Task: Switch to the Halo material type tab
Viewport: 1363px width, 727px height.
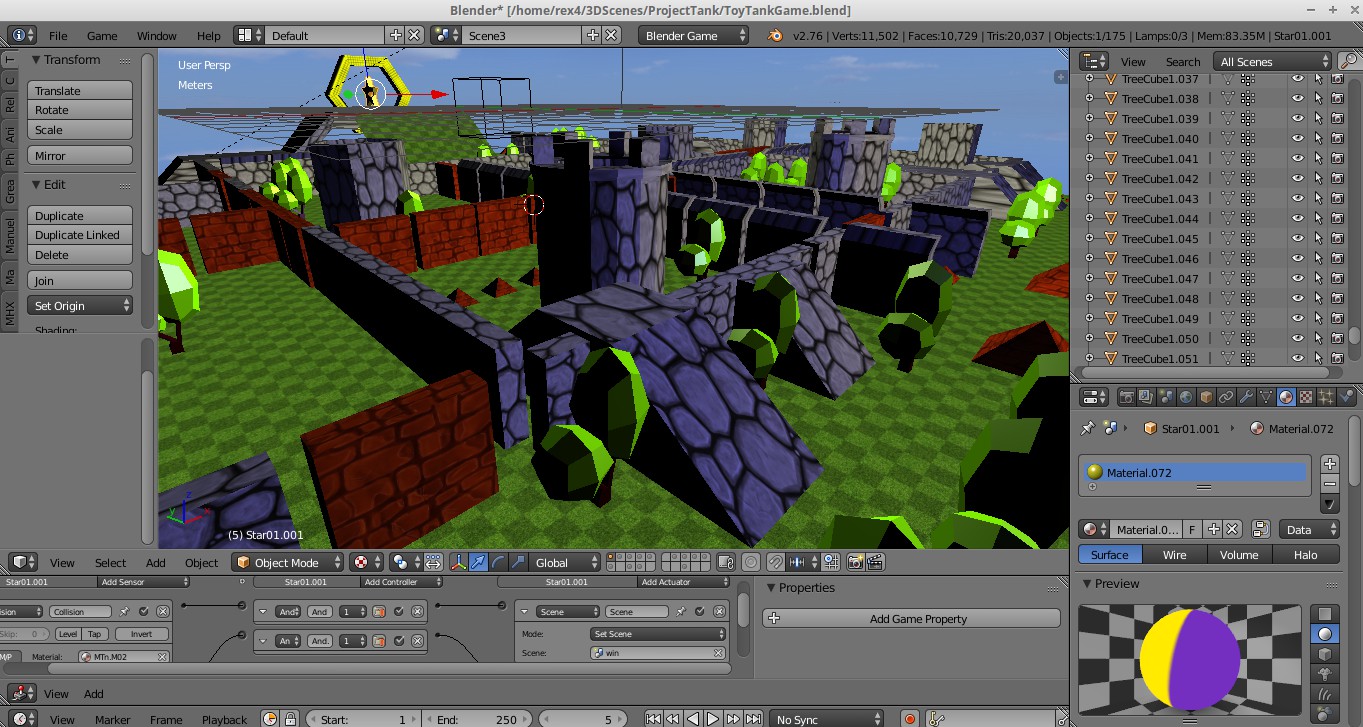Action: pos(1305,555)
